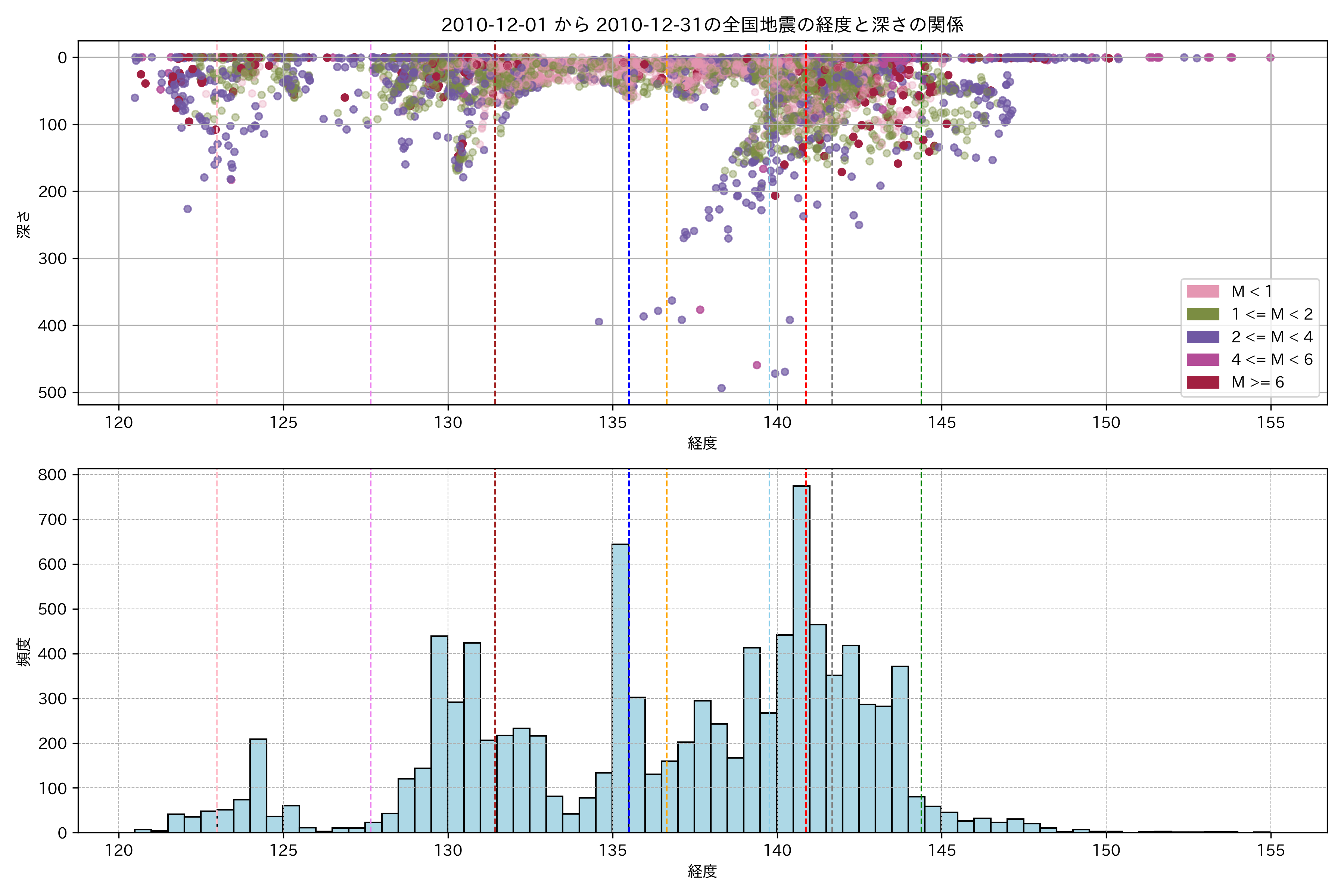Click the magenta 4 <= M < 6 legend swatch

[1202, 360]
